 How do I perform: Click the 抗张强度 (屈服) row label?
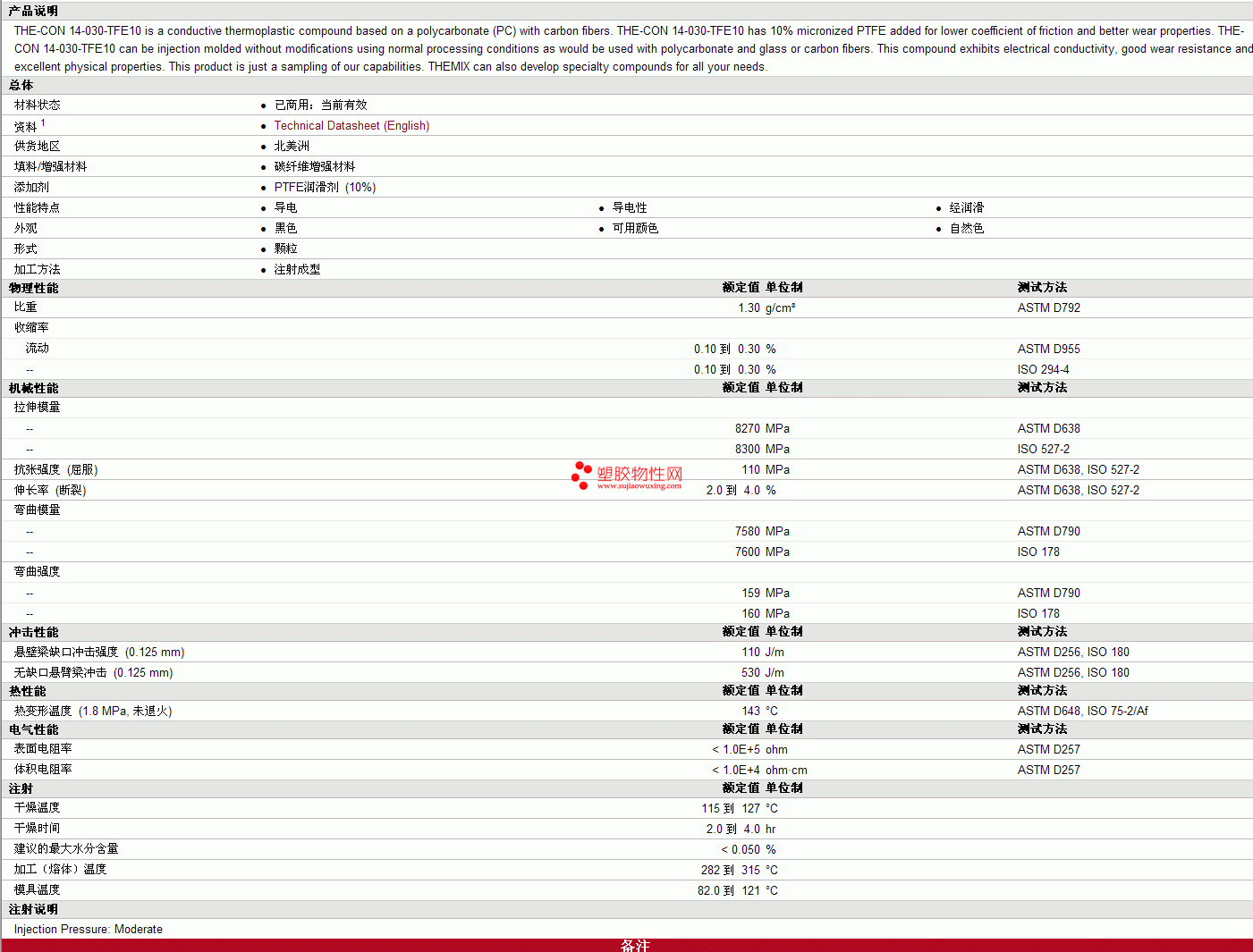(55, 470)
